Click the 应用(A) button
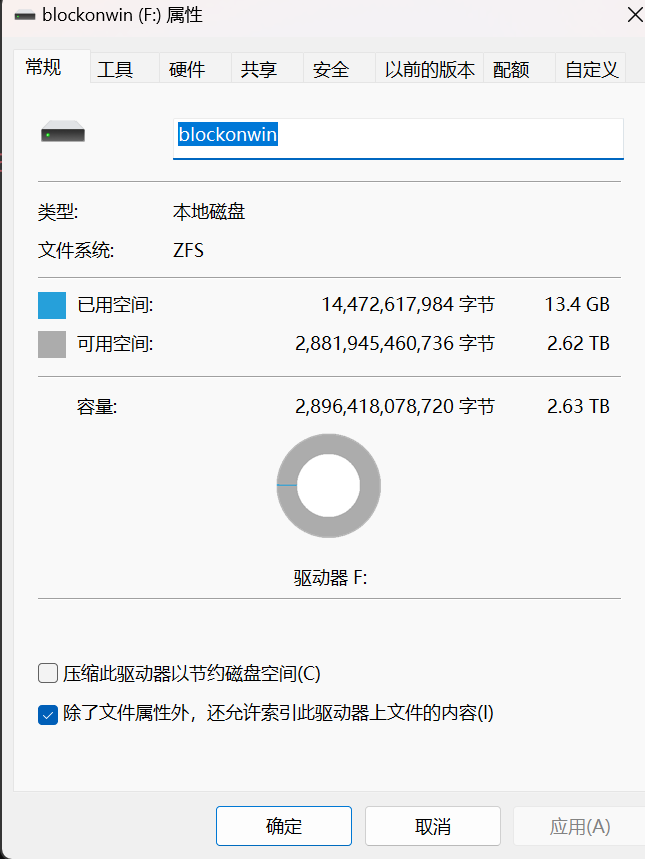Image resolution: width=645 pixels, height=859 pixels. coord(579,826)
